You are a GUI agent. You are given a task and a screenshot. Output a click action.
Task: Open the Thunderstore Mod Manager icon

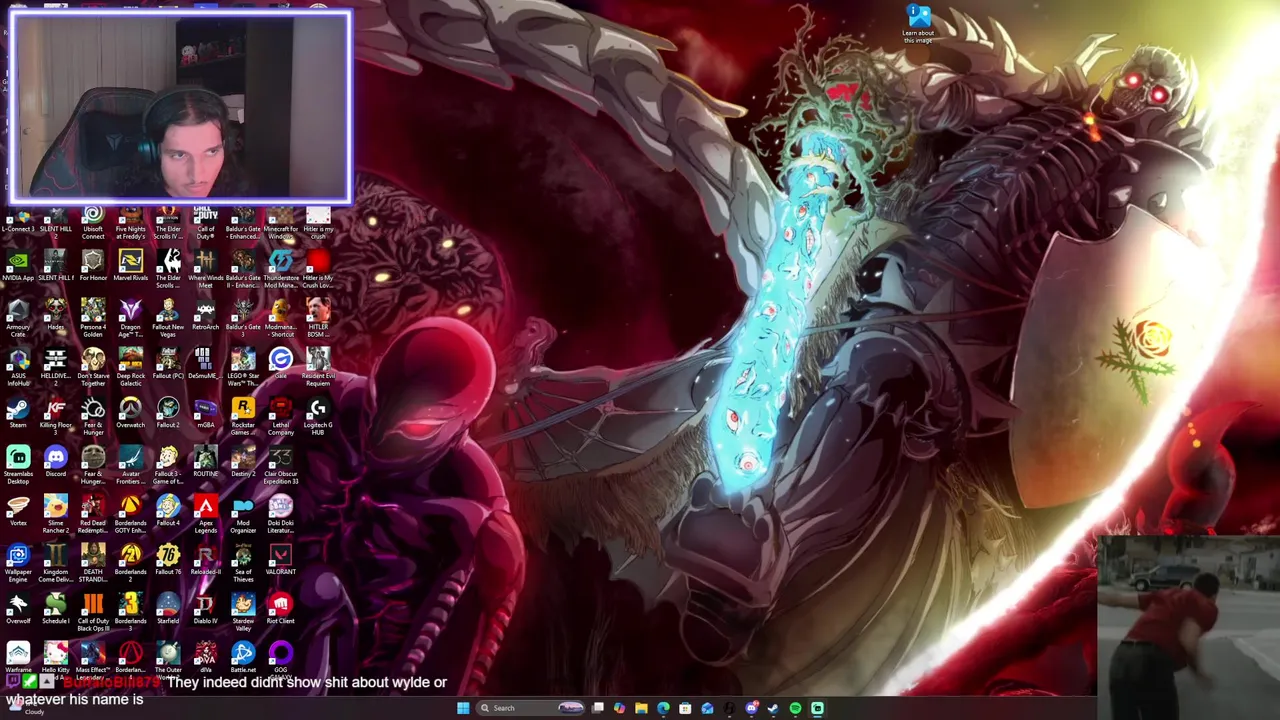[280, 270]
